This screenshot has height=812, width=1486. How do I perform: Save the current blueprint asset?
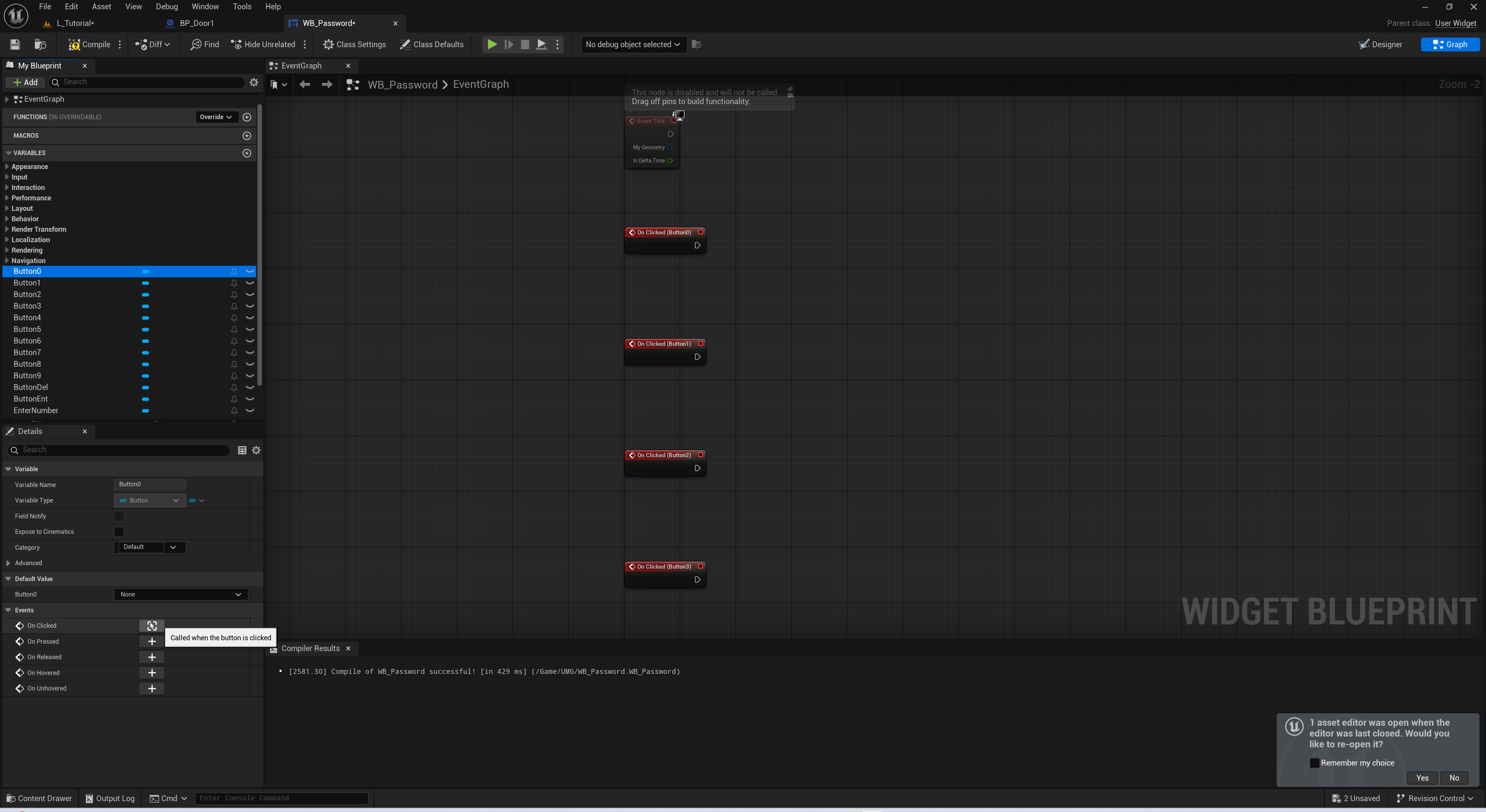15,44
